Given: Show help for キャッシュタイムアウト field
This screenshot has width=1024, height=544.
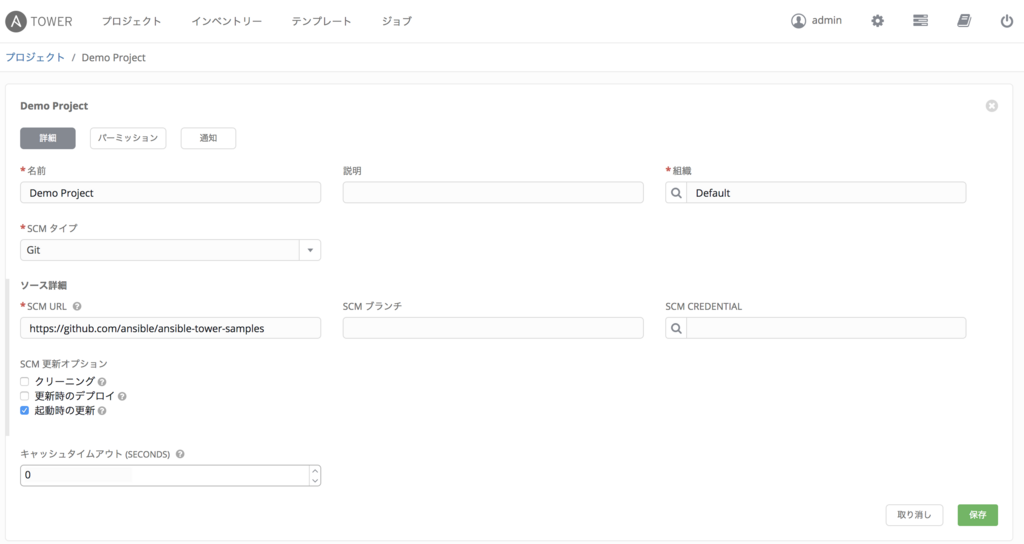Looking at the screenshot, I should tap(180, 454).
